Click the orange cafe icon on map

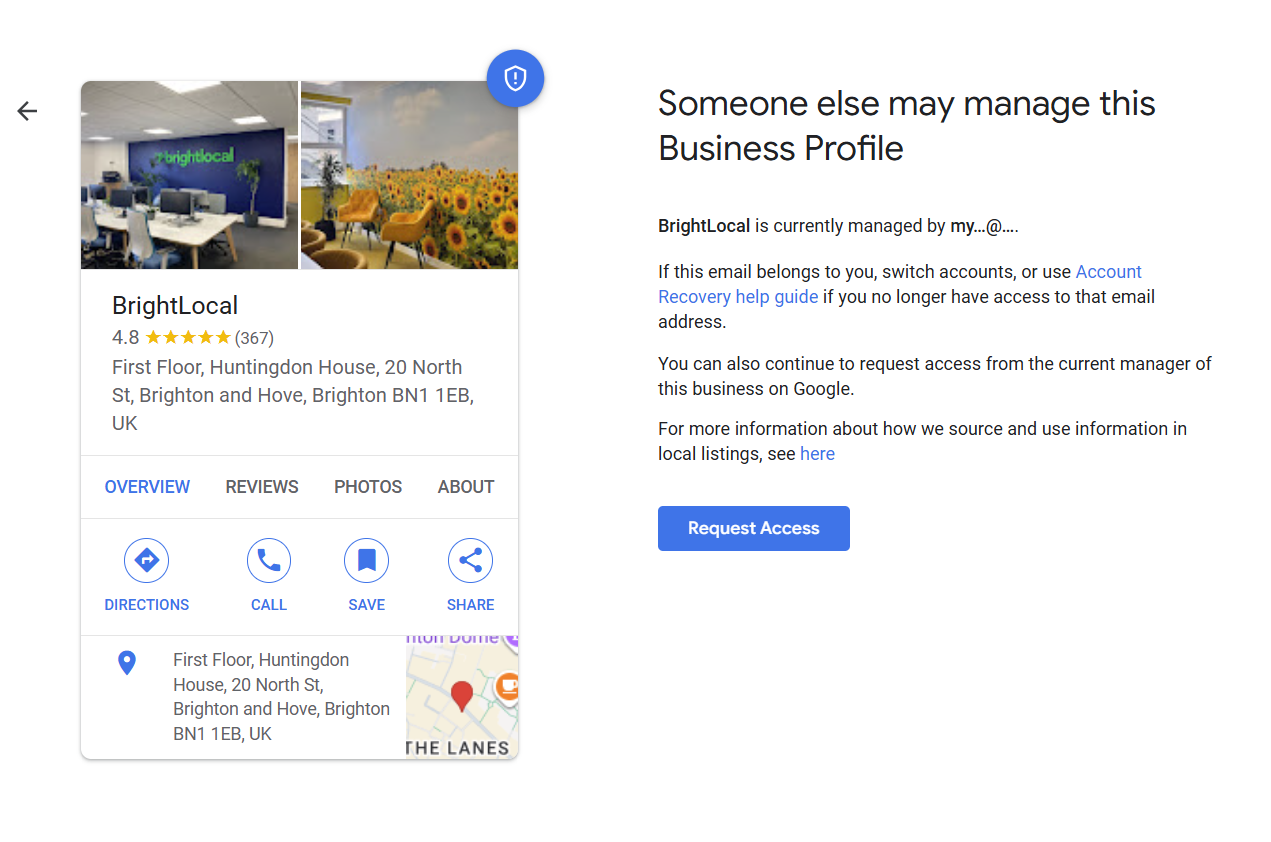508,686
